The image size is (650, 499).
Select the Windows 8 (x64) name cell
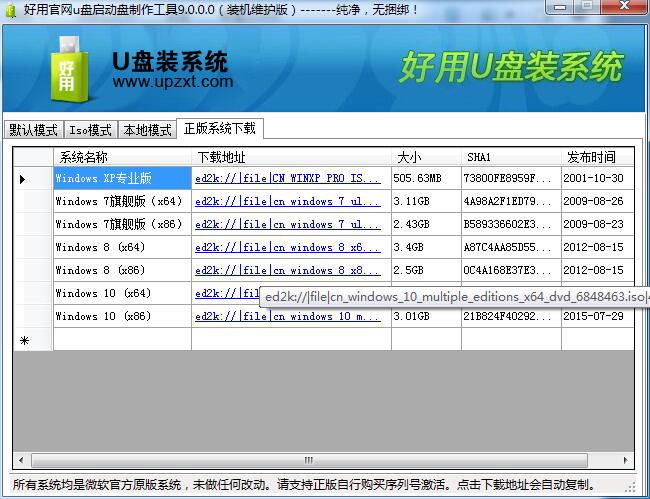122,247
